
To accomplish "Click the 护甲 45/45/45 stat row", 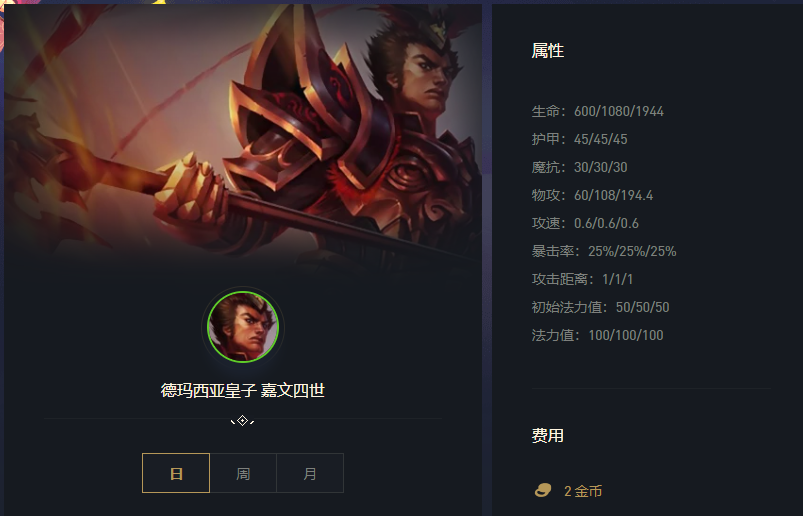I will 579,139.
